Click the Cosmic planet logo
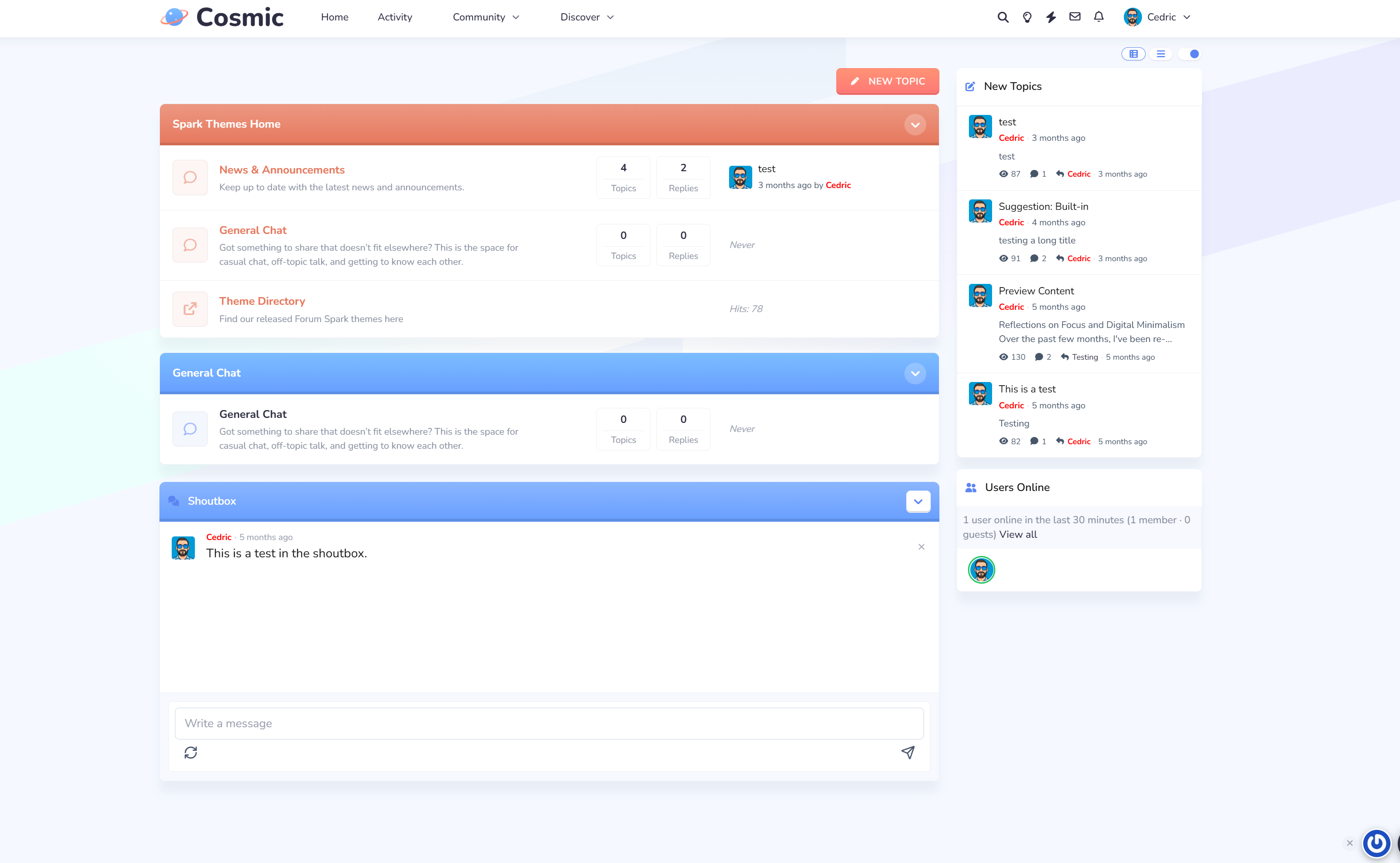The width and height of the screenshot is (1400, 863). (174, 17)
